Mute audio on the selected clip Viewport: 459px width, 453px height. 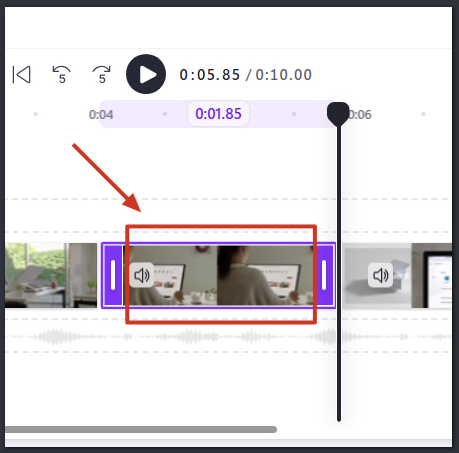[x=142, y=275]
